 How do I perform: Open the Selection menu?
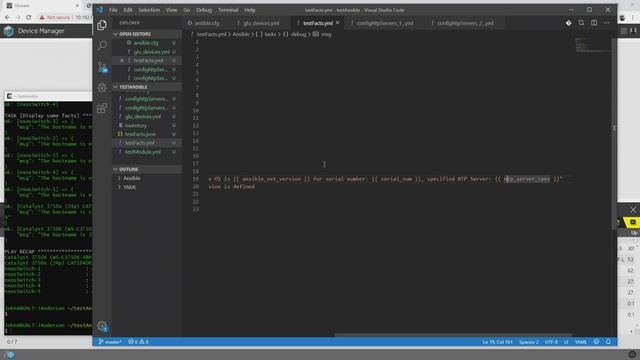coord(149,10)
